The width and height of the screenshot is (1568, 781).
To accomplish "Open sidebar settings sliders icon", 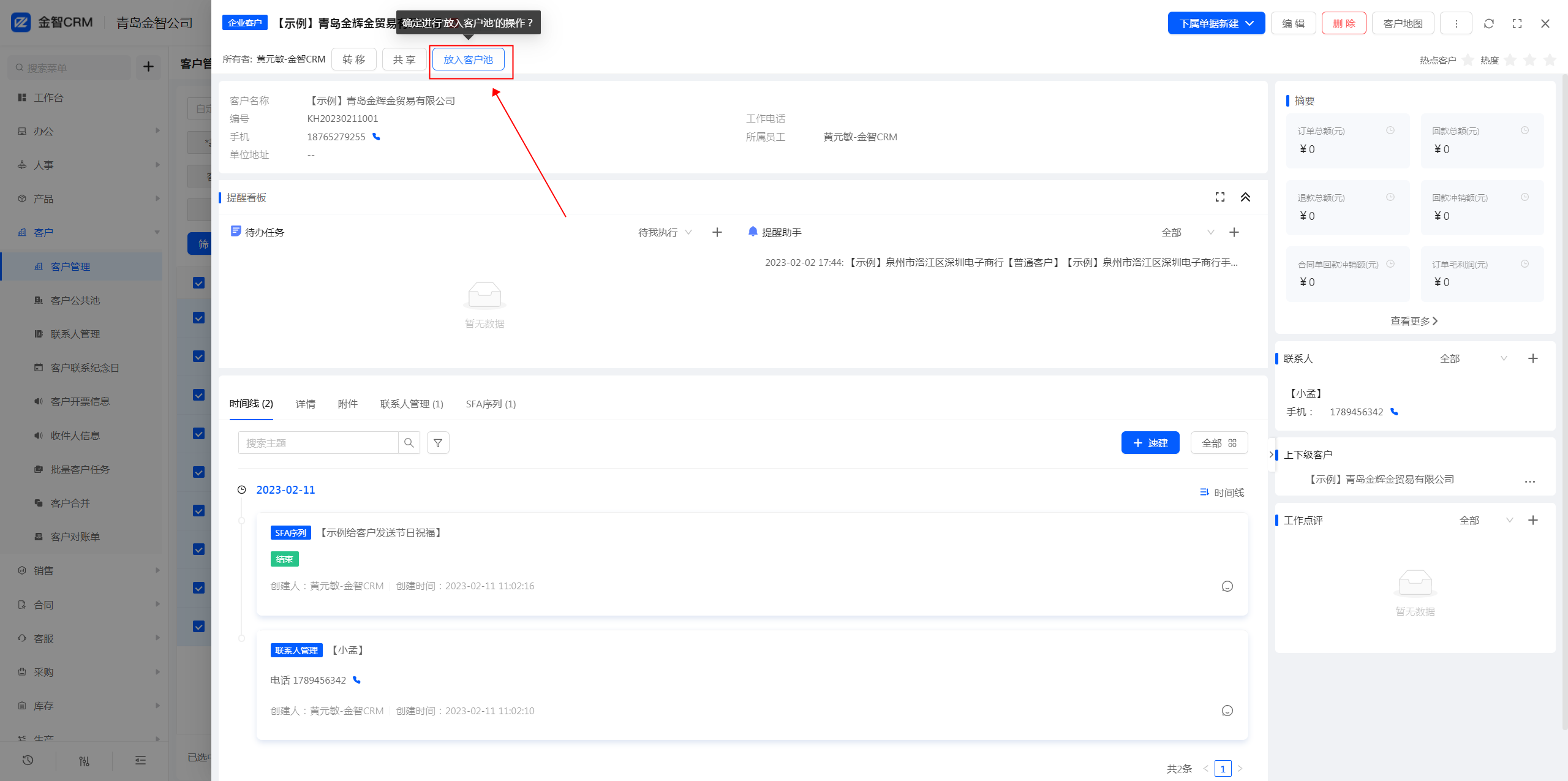I will (84, 761).
